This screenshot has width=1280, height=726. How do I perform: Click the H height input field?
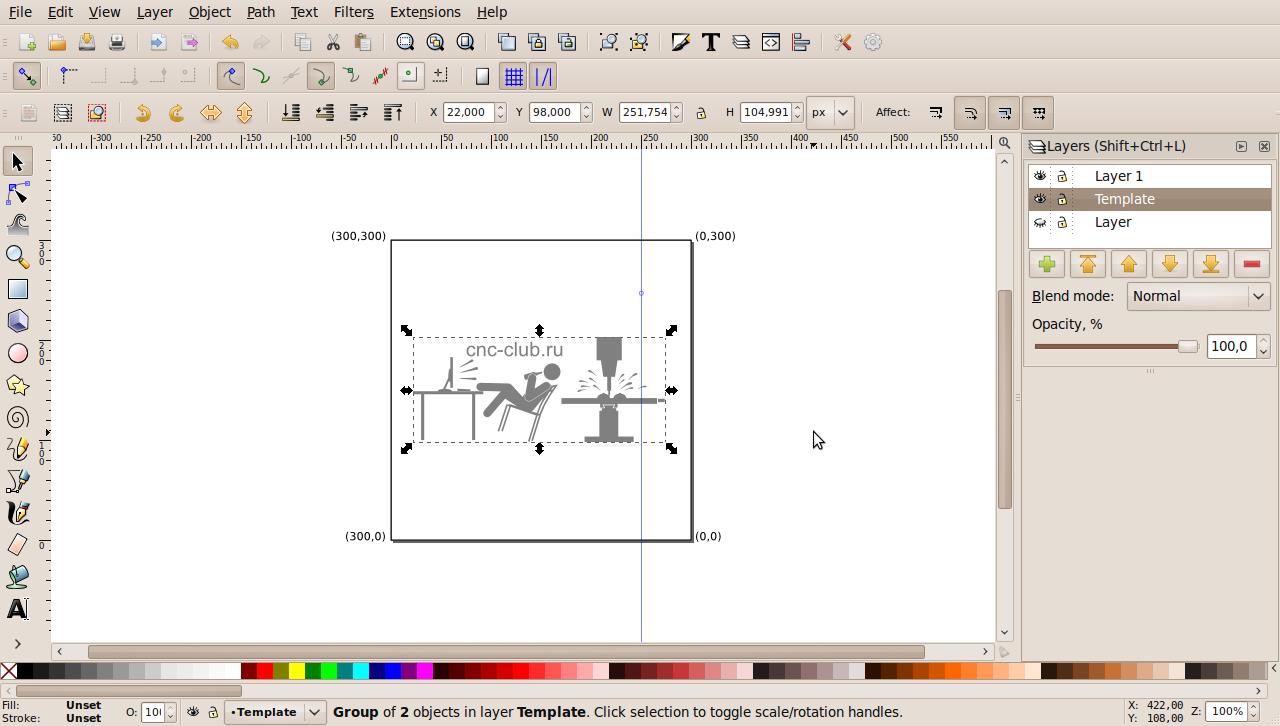point(766,112)
